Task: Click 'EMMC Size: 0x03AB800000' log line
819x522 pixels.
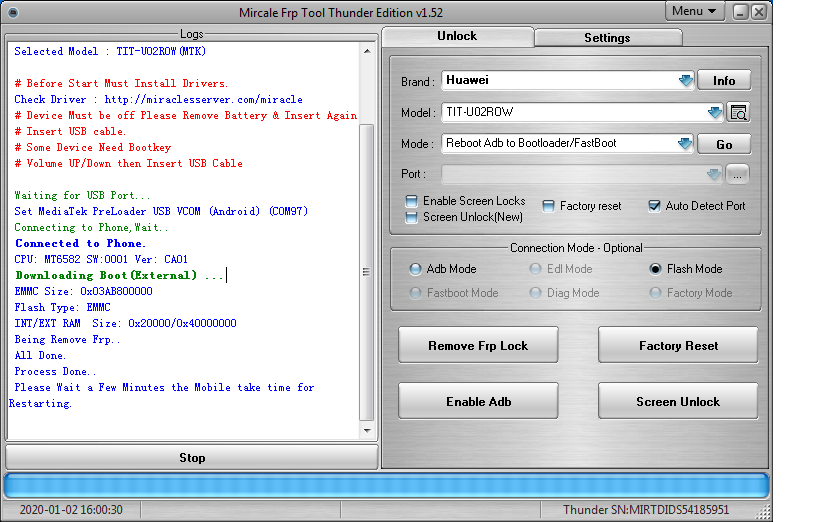Action: [x=84, y=291]
